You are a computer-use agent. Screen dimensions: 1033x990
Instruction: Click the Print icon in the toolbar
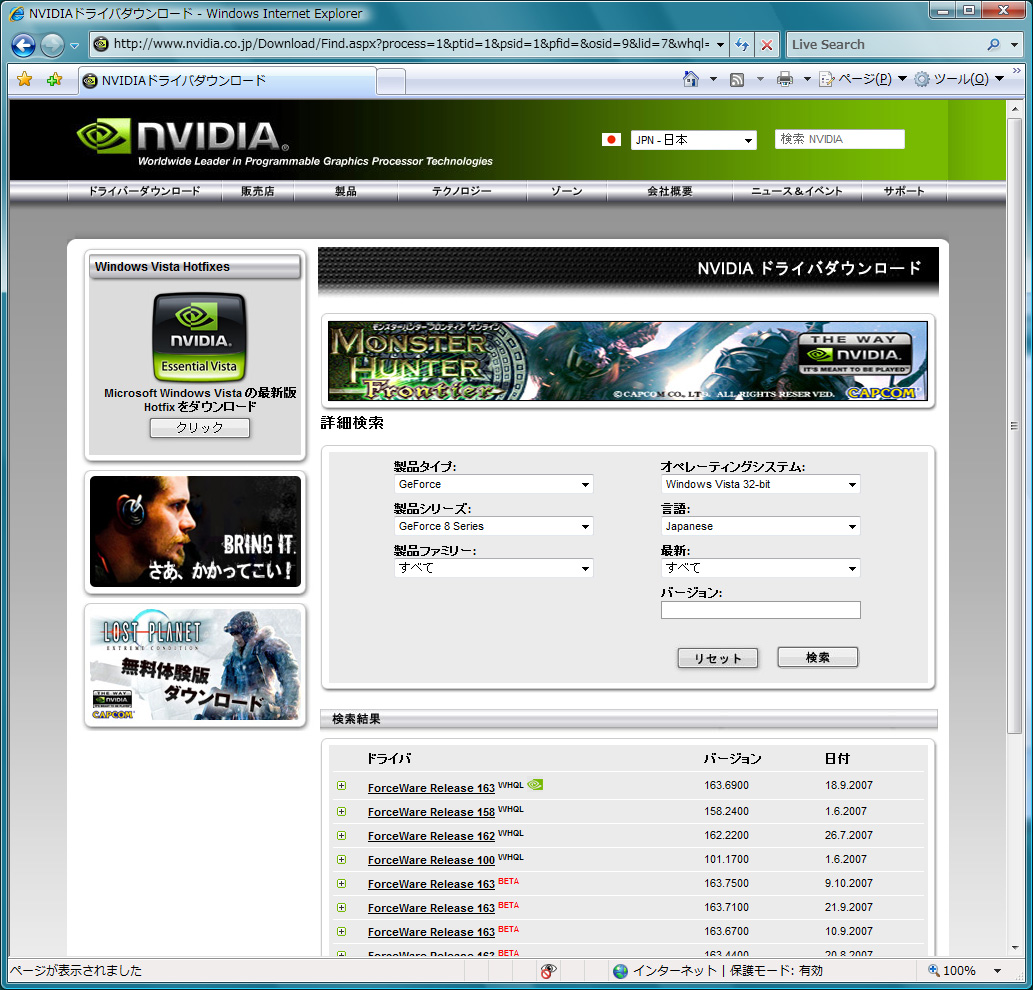tap(784, 80)
